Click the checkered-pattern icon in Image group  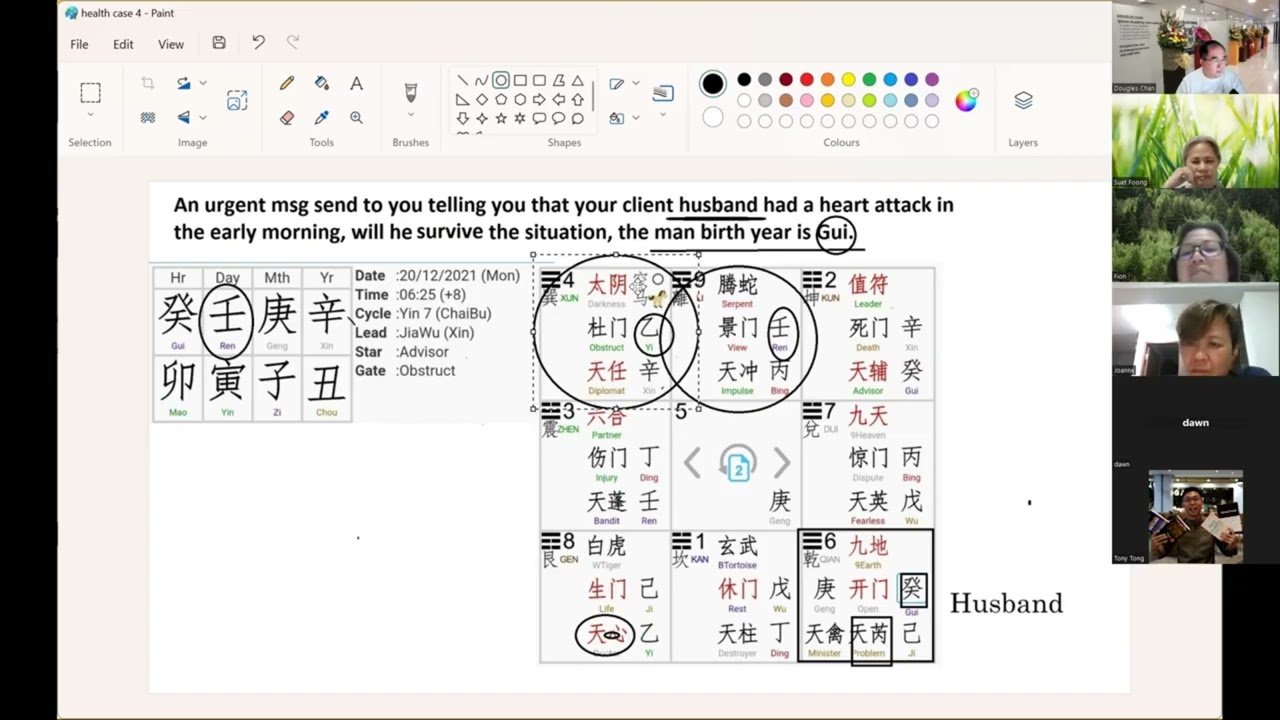tap(148, 117)
